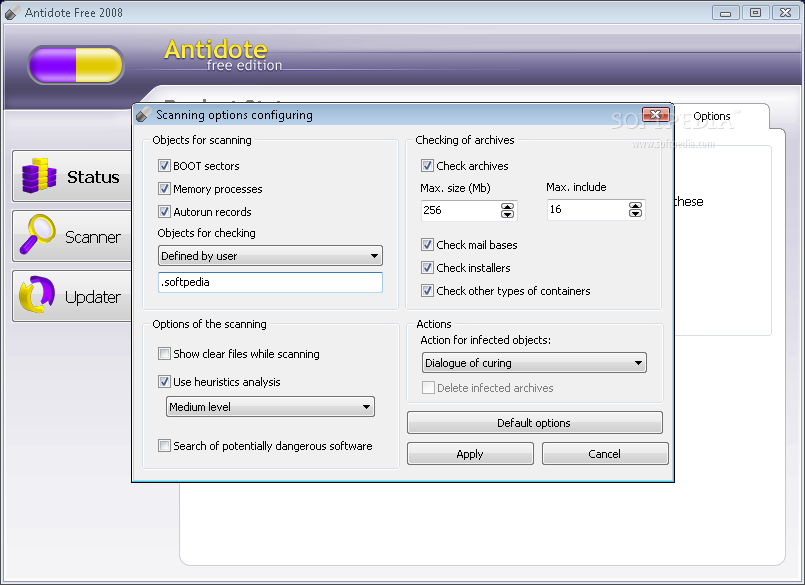Click the Updater circular arrows icon
The image size is (805, 585).
coord(37,295)
